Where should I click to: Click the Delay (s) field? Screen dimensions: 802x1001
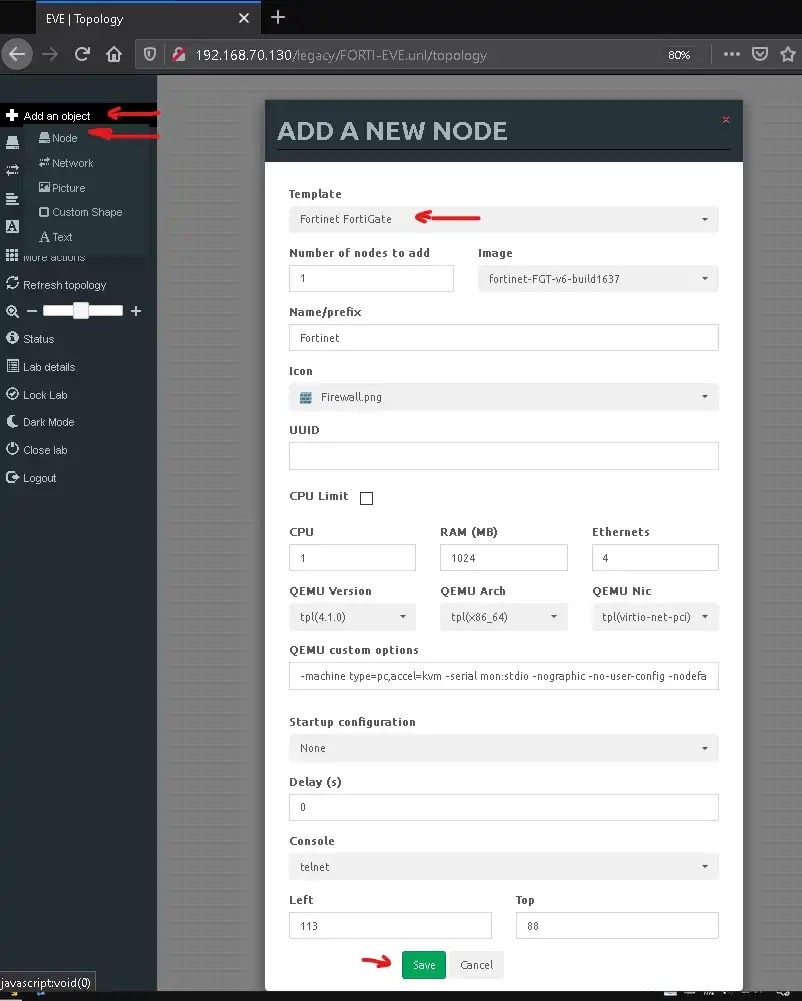504,808
